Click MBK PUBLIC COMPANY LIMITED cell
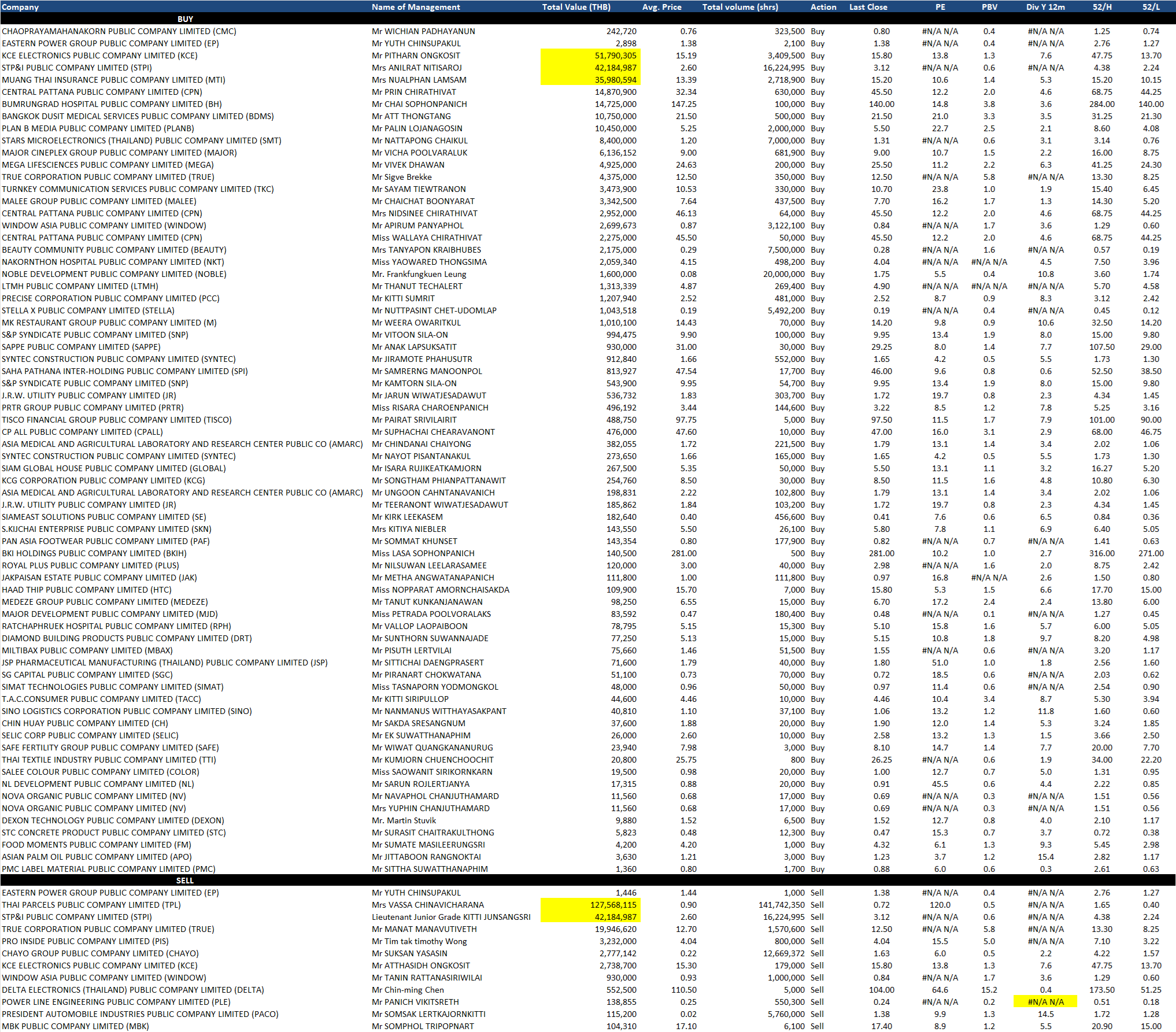 pyautogui.click(x=75, y=1026)
